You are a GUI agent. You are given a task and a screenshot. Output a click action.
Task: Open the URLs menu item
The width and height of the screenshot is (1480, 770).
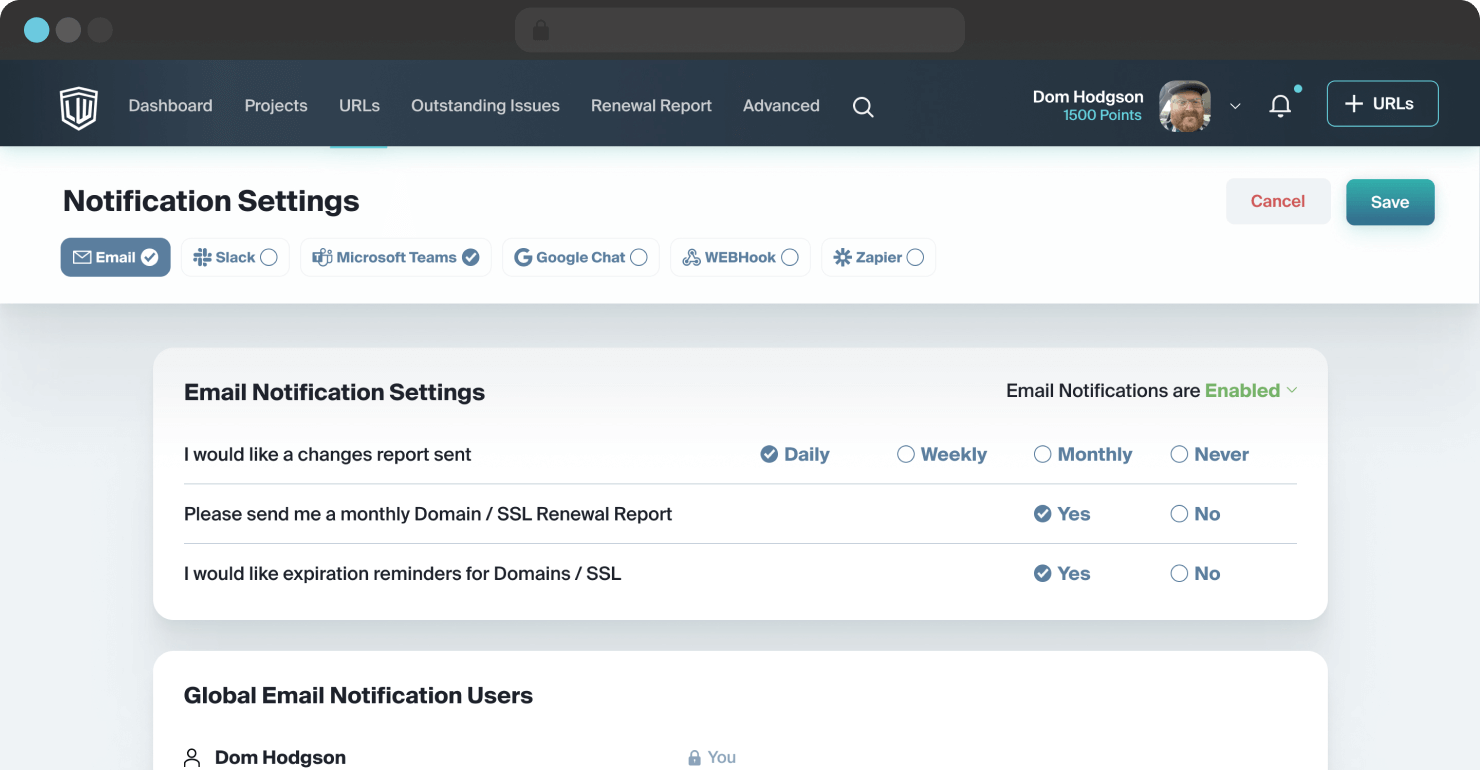pyautogui.click(x=359, y=106)
